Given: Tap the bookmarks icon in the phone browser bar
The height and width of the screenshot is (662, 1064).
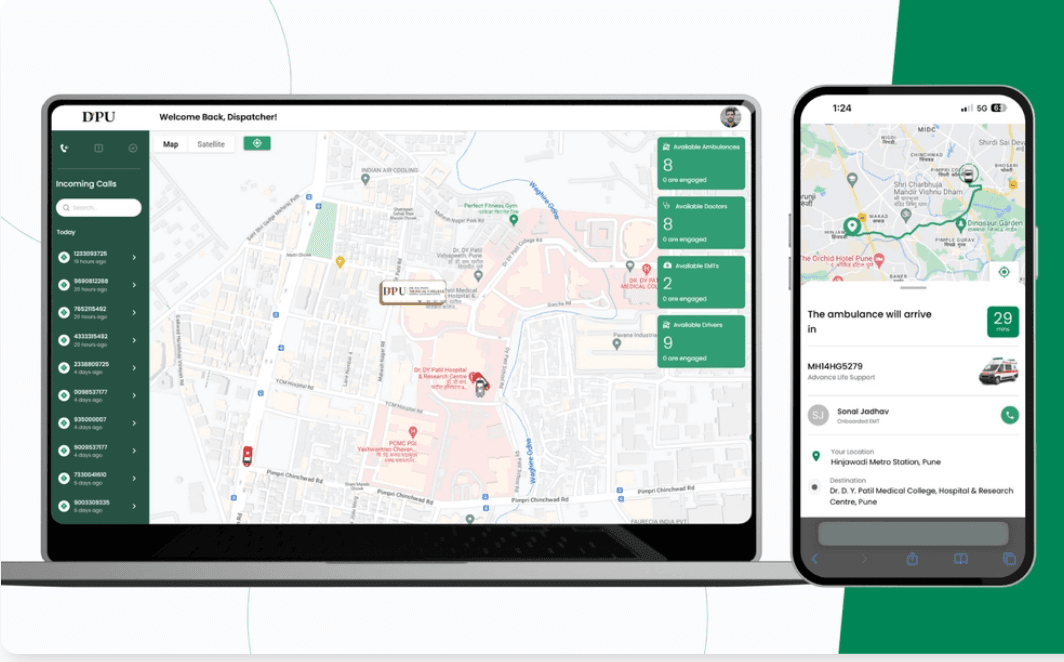Looking at the screenshot, I should [x=960, y=559].
